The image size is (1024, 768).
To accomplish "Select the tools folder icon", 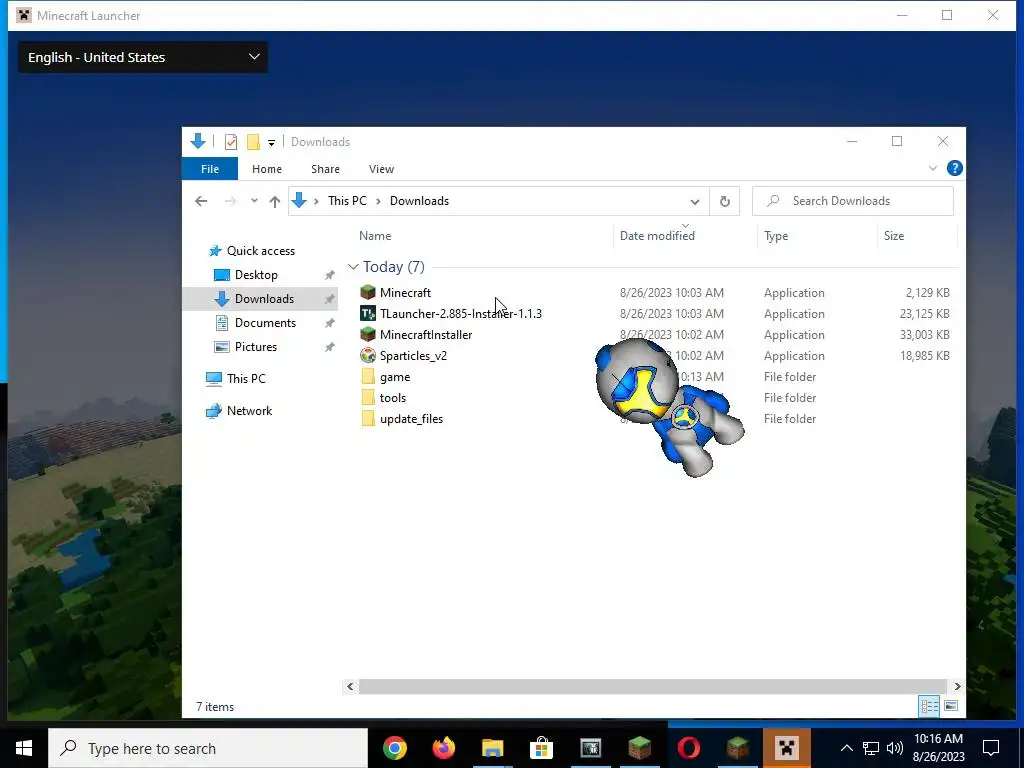I will point(368,398).
